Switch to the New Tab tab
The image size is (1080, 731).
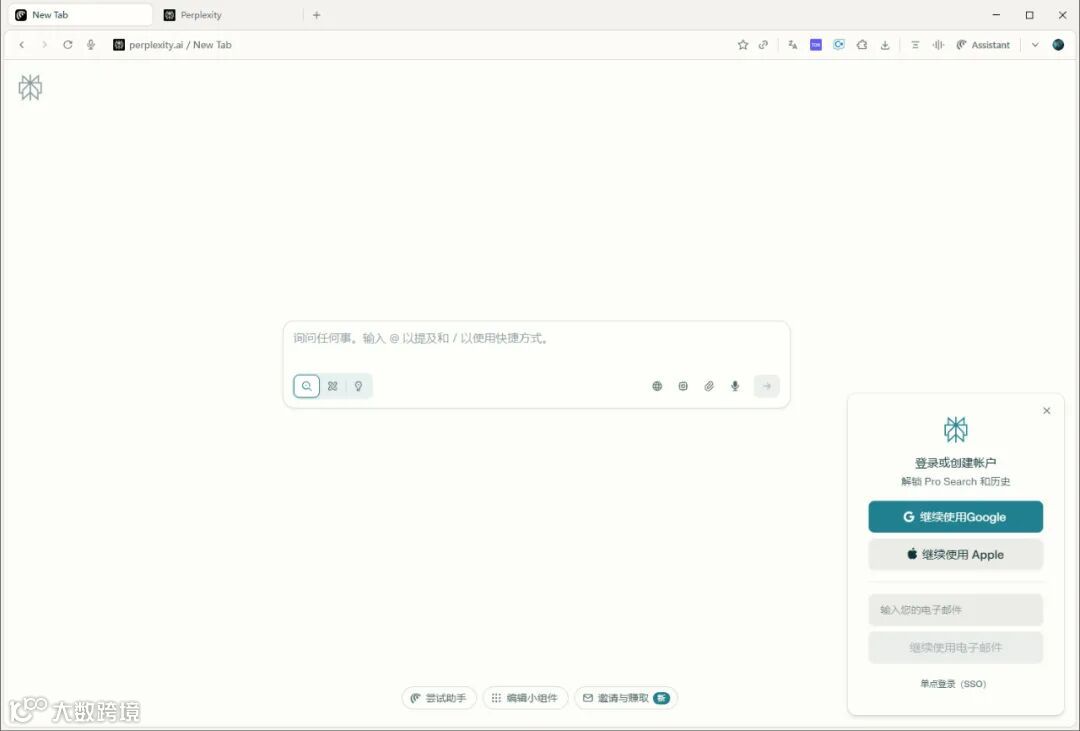(x=80, y=14)
